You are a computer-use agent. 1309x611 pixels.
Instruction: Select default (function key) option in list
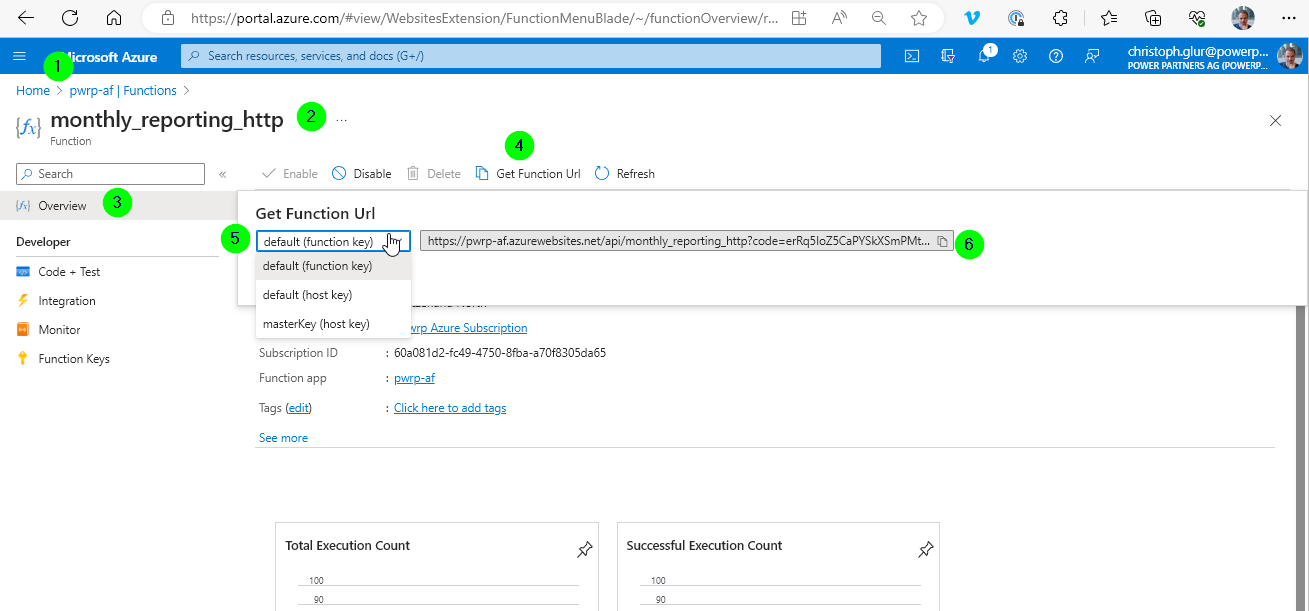point(333,266)
